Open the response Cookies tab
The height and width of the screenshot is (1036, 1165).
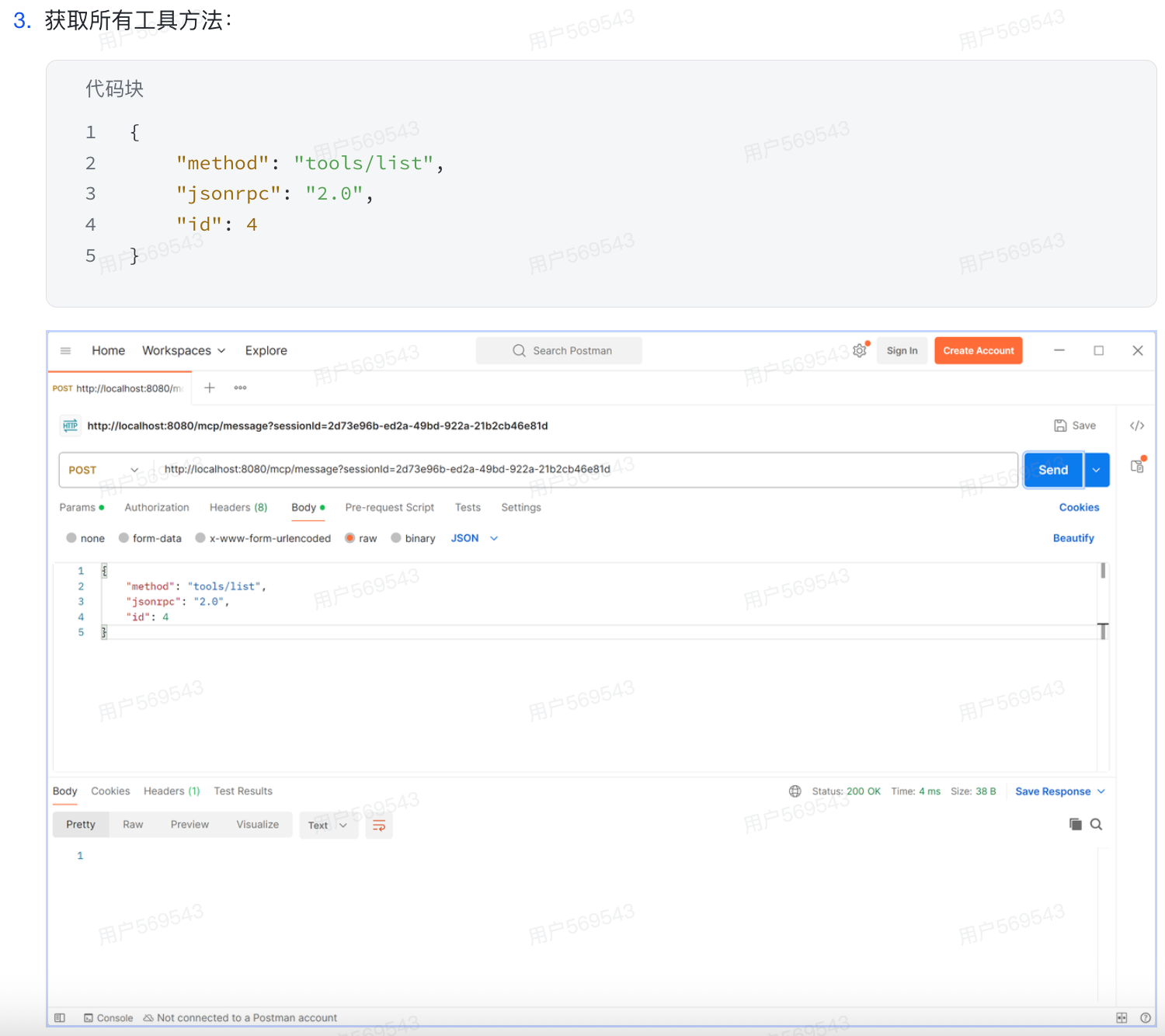110,791
